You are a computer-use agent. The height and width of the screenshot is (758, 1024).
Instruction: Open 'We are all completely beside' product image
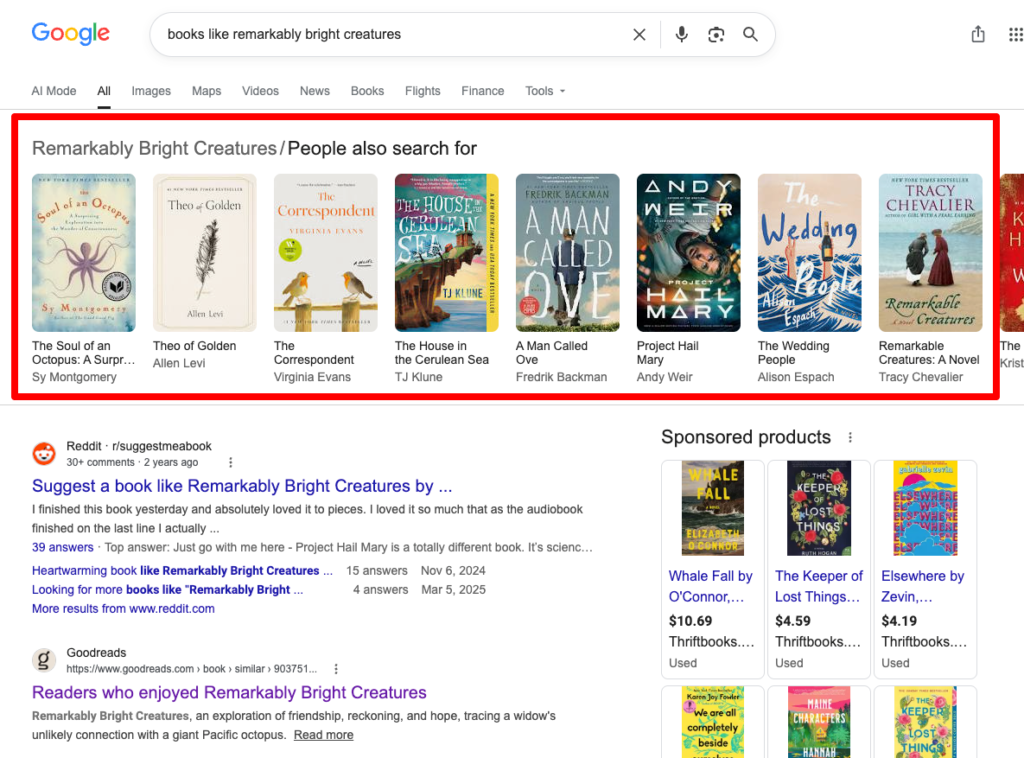712,721
